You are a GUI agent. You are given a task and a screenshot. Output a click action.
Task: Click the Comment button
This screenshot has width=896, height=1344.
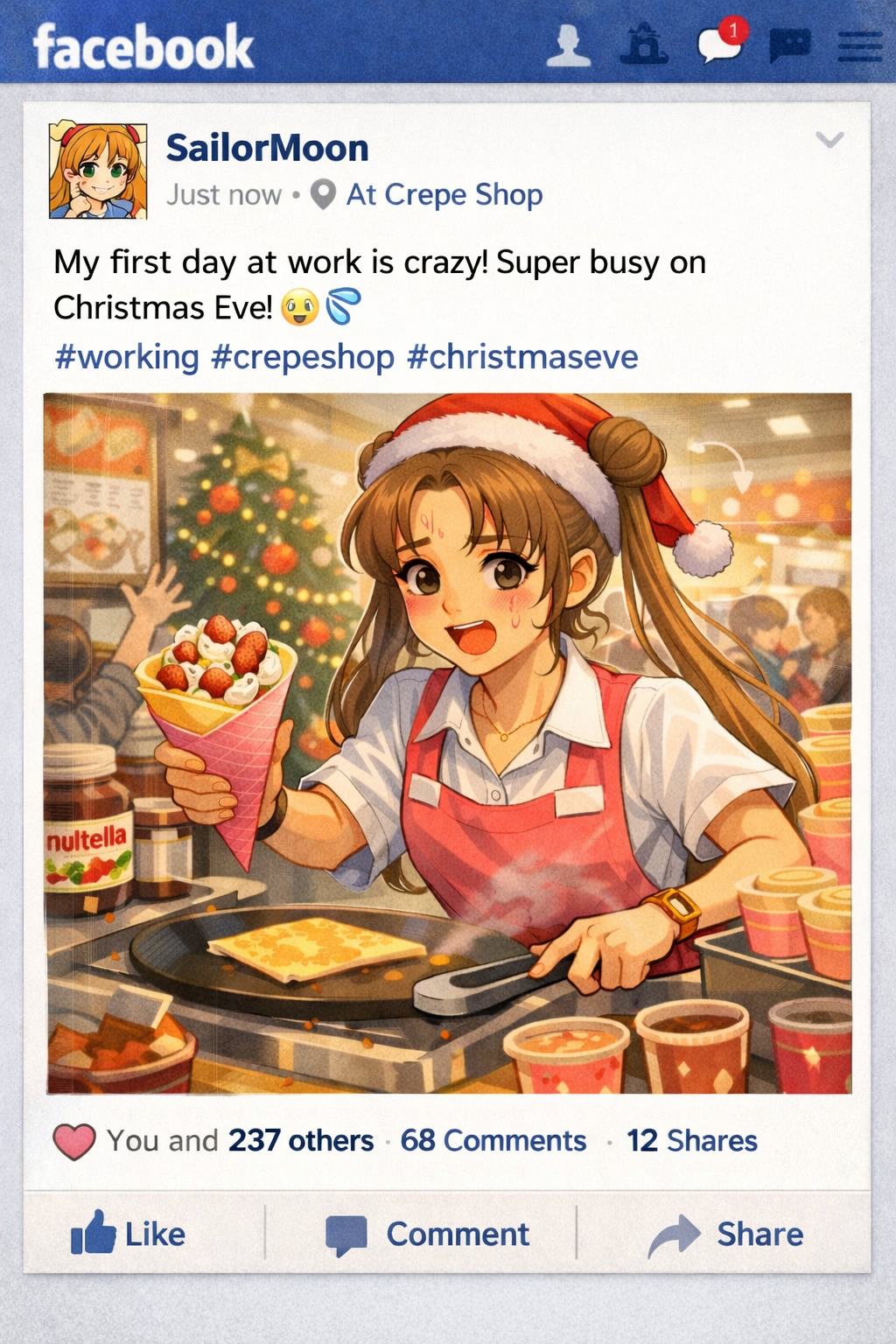click(427, 1235)
